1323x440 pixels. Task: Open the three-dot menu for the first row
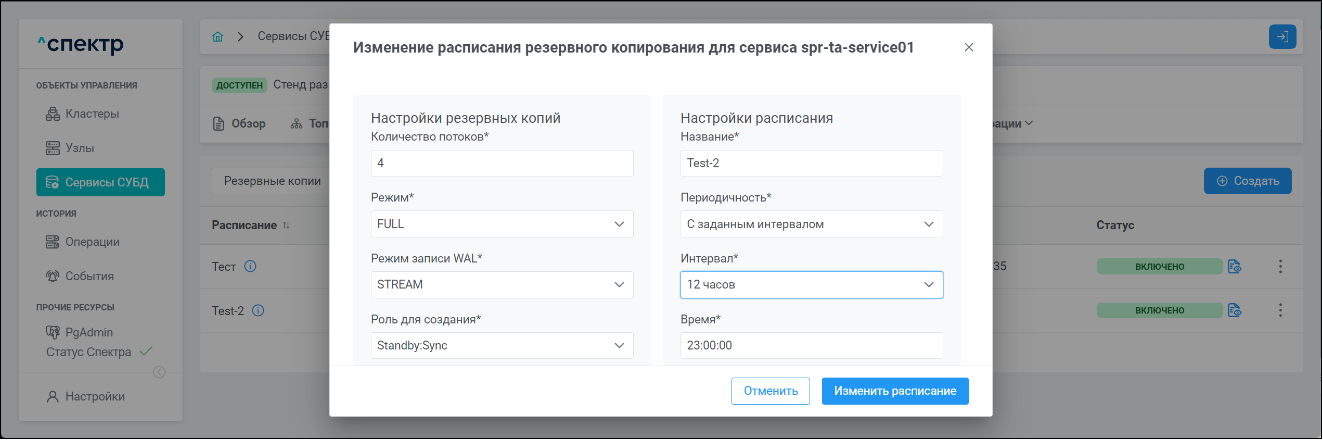pos(1279,266)
